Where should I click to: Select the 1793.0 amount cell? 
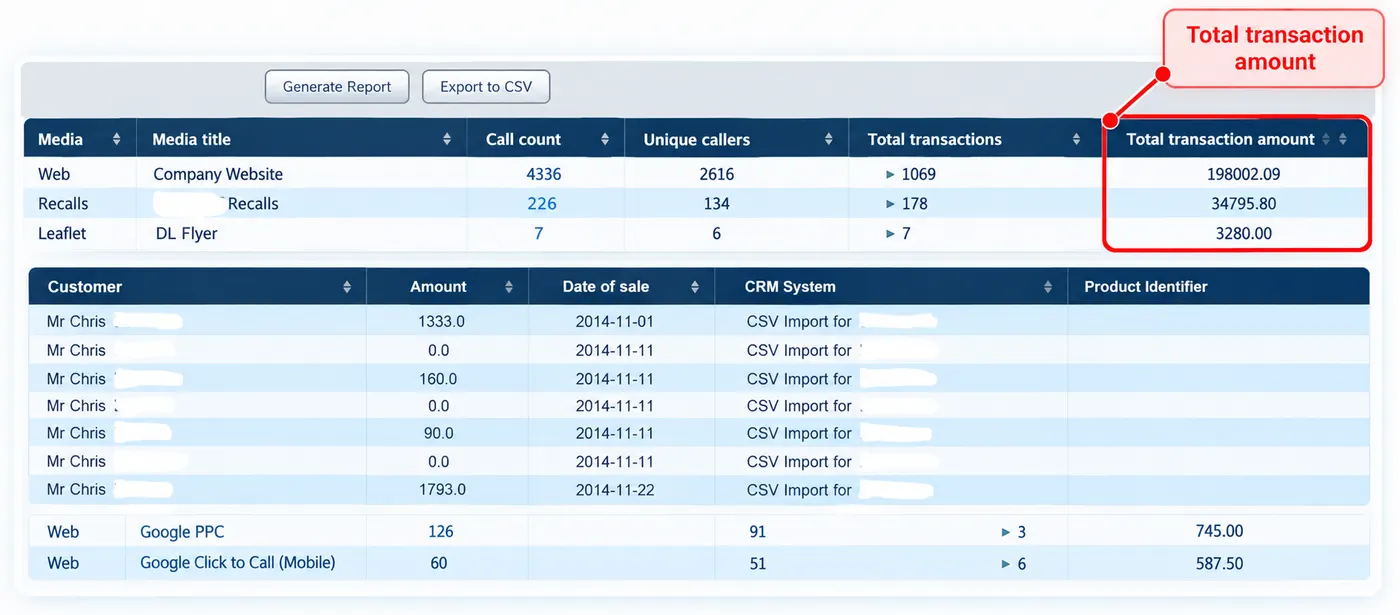point(441,490)
